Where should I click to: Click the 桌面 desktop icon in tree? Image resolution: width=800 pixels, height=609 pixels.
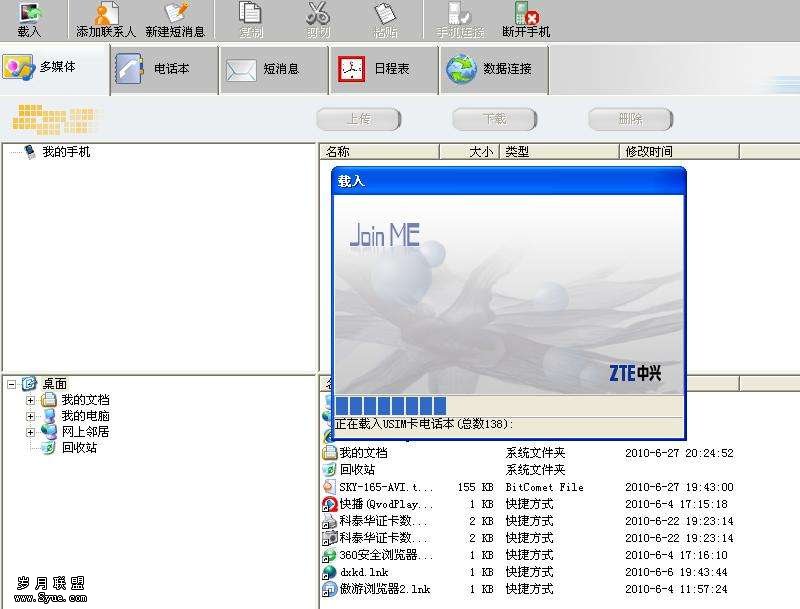[x=30, y=384]
